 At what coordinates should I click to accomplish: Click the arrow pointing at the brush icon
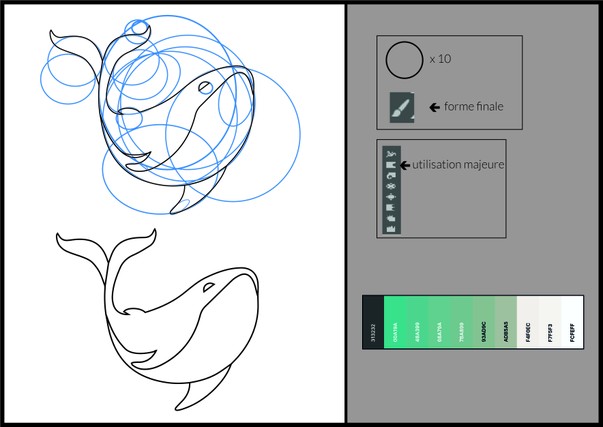[435, 107]
